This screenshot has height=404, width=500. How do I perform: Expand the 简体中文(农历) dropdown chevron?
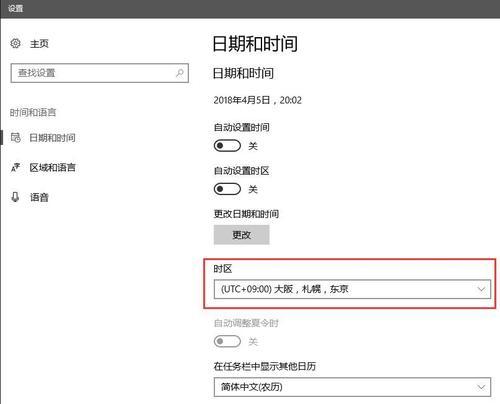[x=481, y=387]
